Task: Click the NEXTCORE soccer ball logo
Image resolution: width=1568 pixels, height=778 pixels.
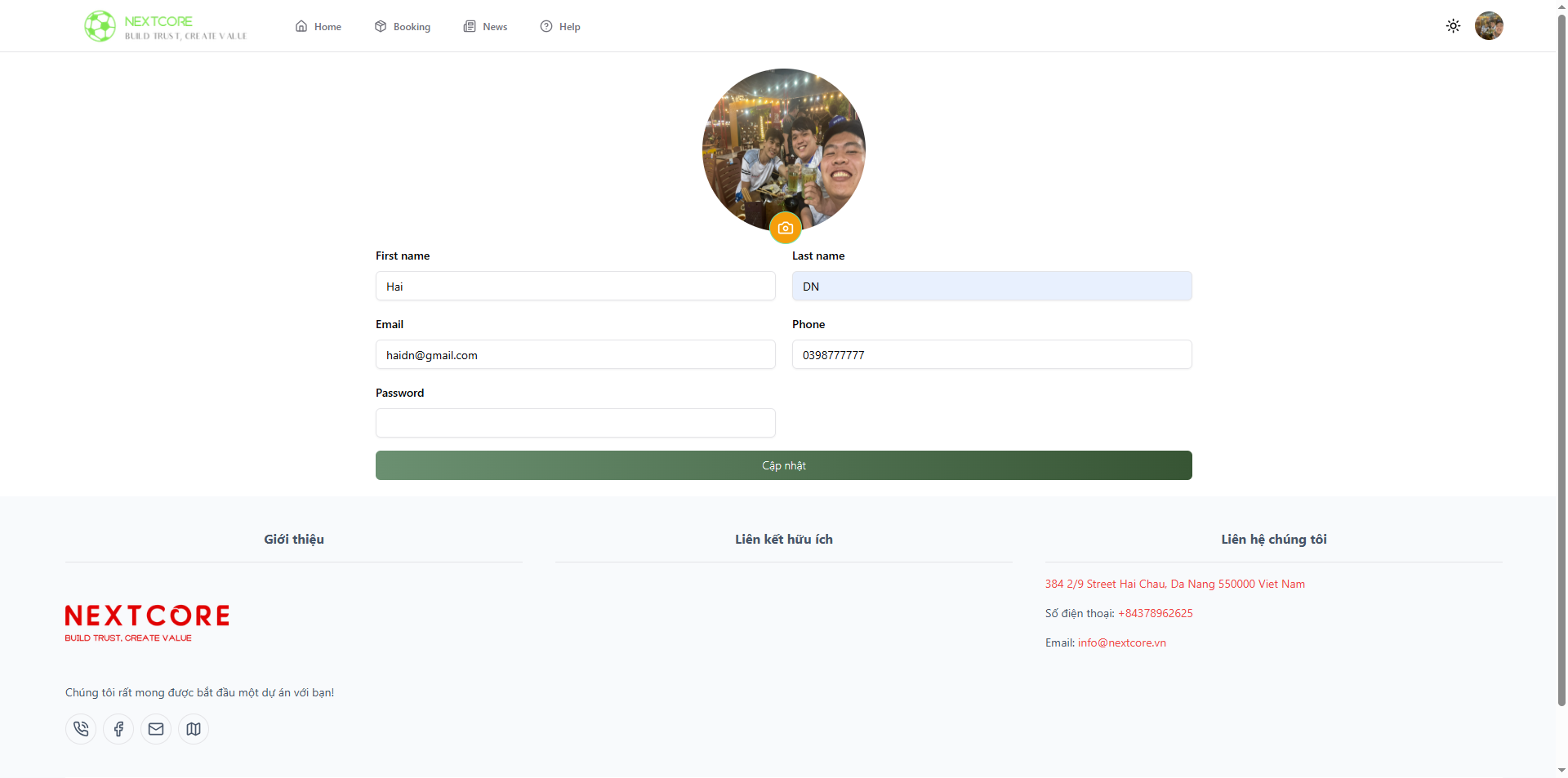Action: pos(100,26)
